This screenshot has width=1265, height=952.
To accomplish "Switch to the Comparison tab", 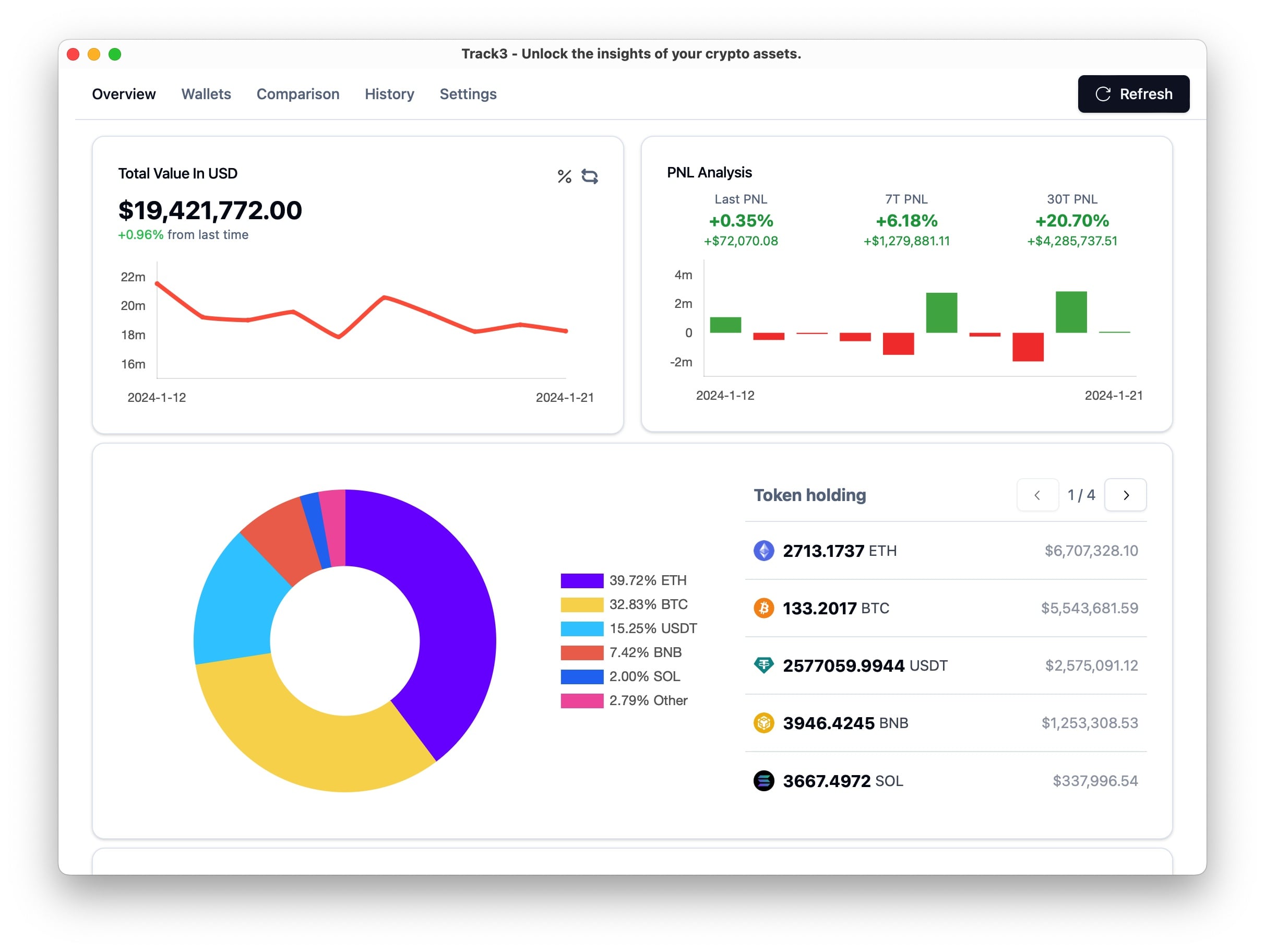I will (297, 94).
